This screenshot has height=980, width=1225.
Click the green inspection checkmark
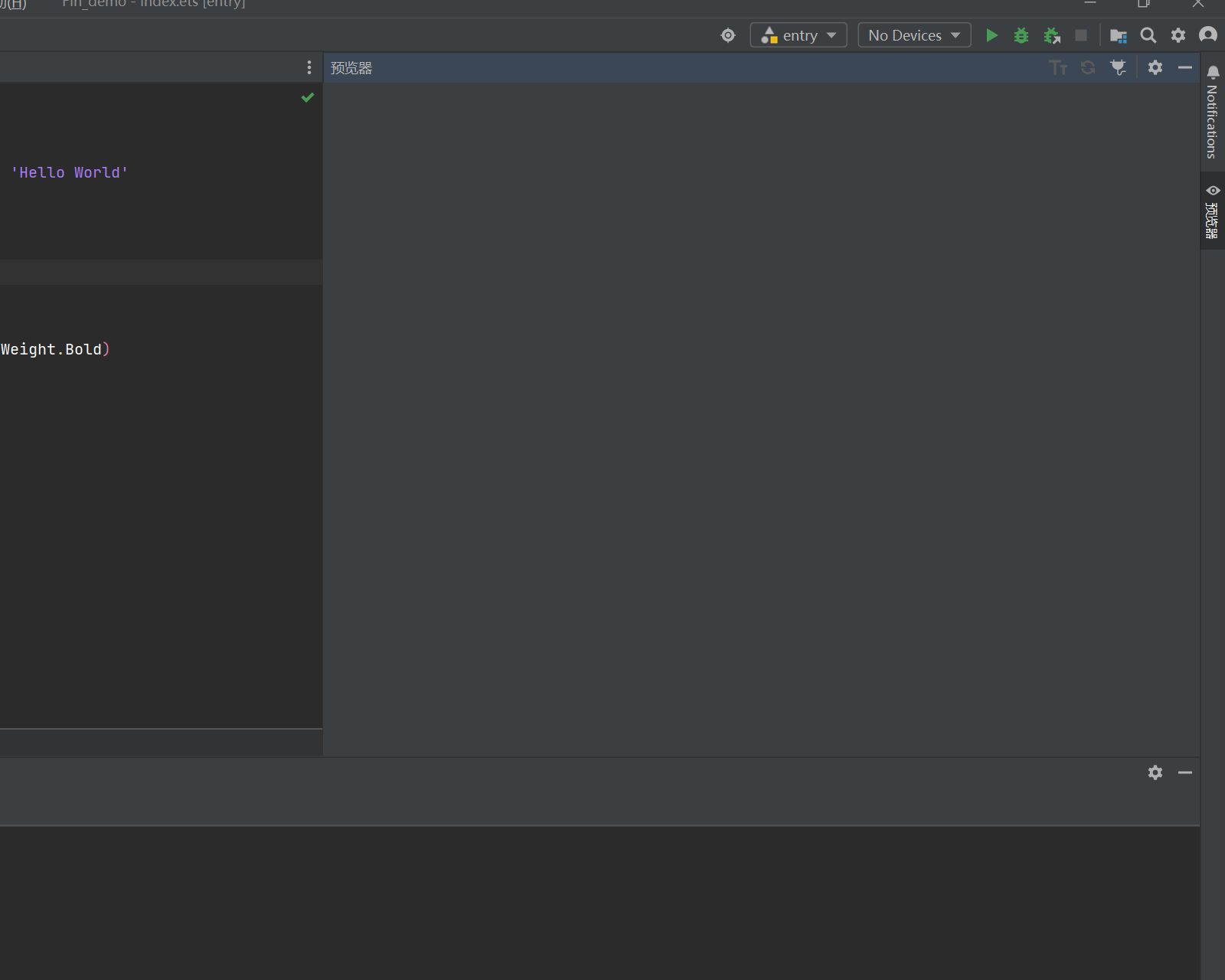click(308, 97)
